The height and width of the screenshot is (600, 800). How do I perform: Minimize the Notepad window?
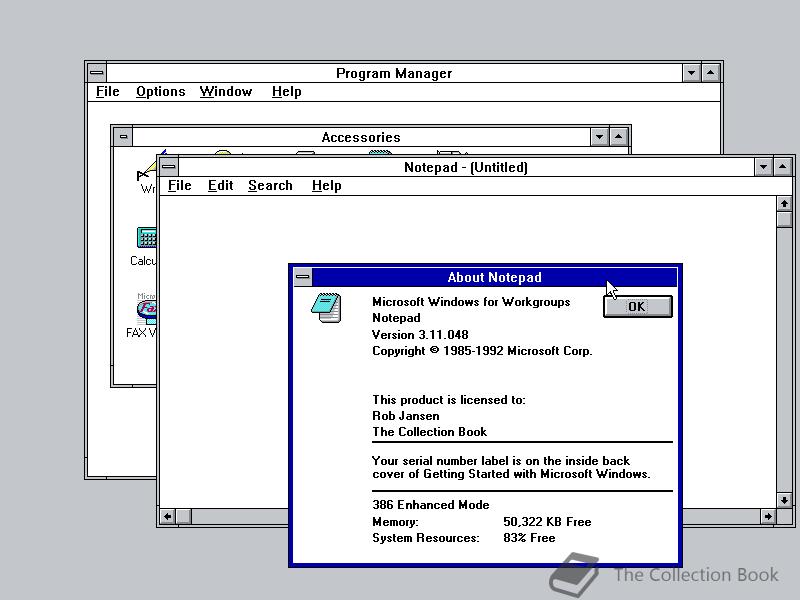(763, 167)
